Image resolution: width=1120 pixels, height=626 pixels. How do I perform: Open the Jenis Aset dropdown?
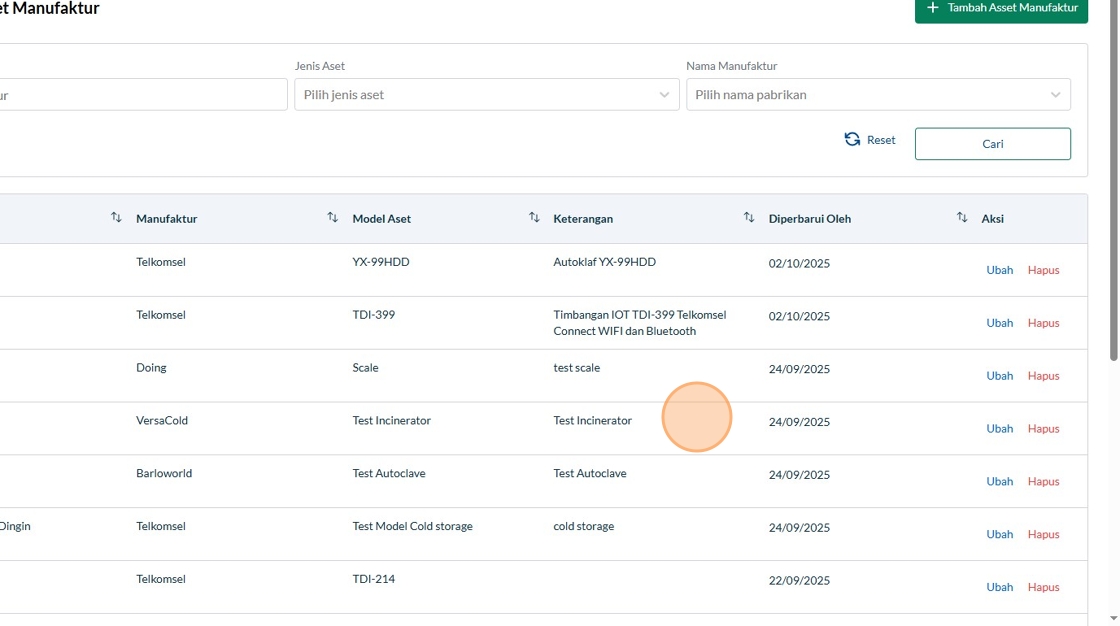(x=486, y=95)
